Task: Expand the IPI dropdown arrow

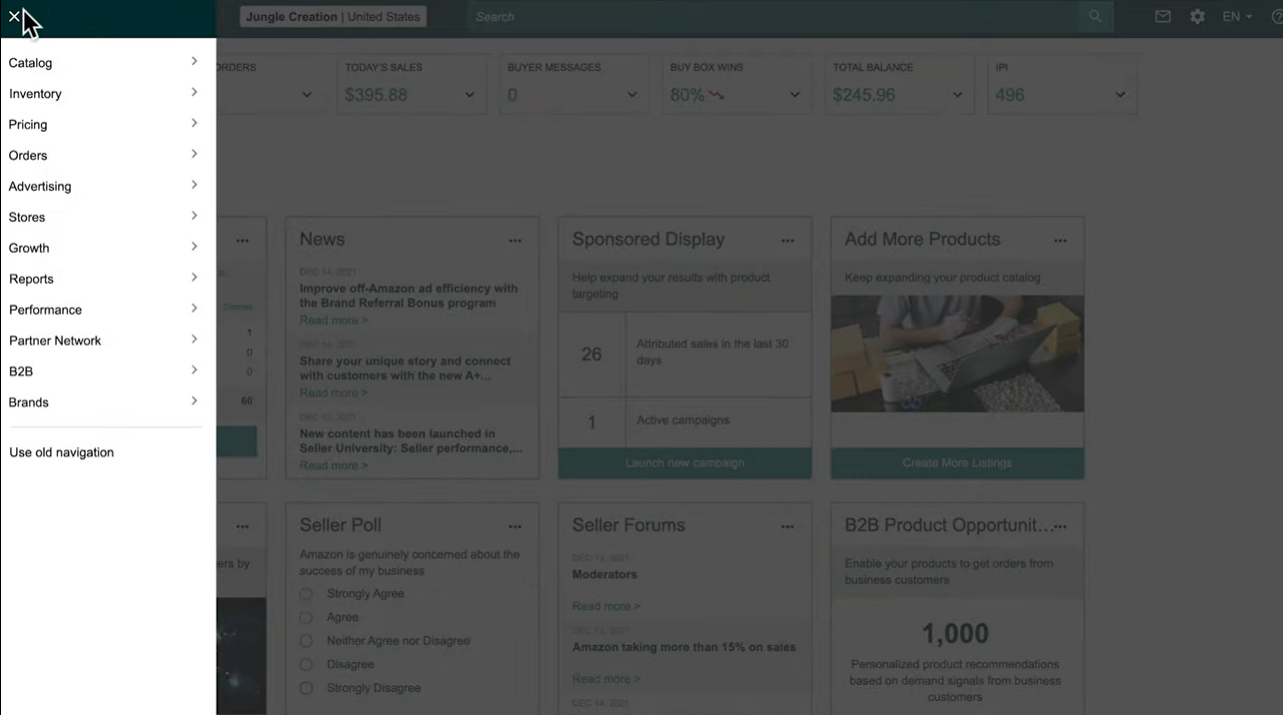Action: tap(1120, 95)
